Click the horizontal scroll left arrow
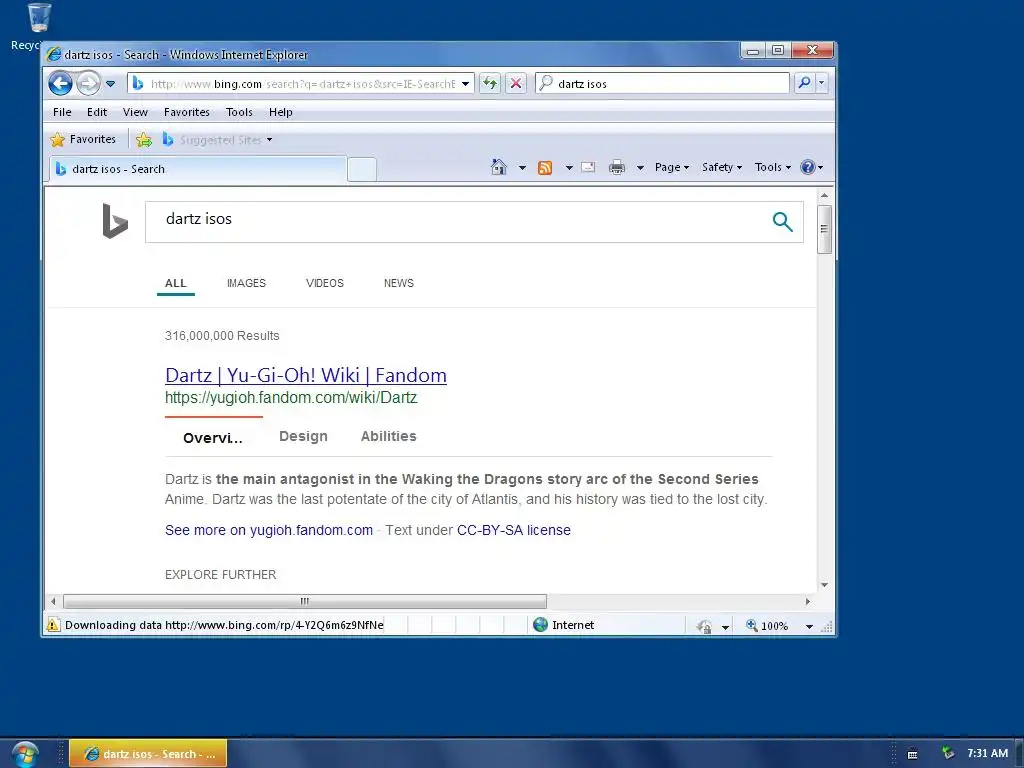 tap(54, 601)
